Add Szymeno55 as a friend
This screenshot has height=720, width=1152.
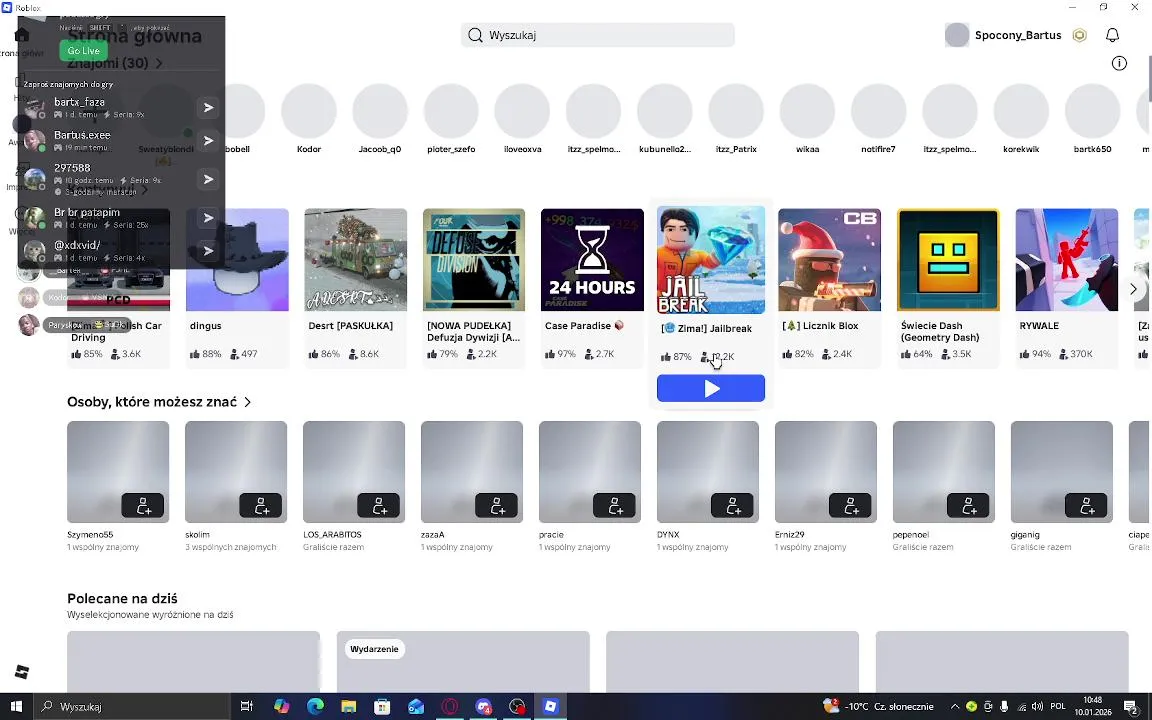[x=143, y=505]
